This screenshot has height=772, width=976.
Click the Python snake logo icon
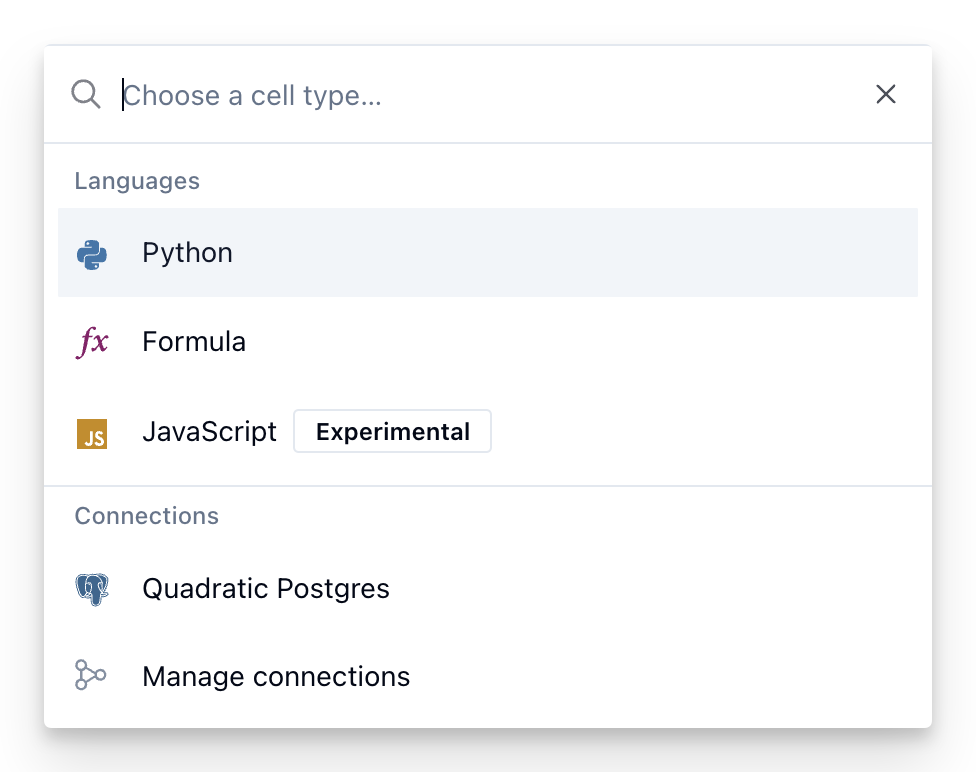point(92,254)
